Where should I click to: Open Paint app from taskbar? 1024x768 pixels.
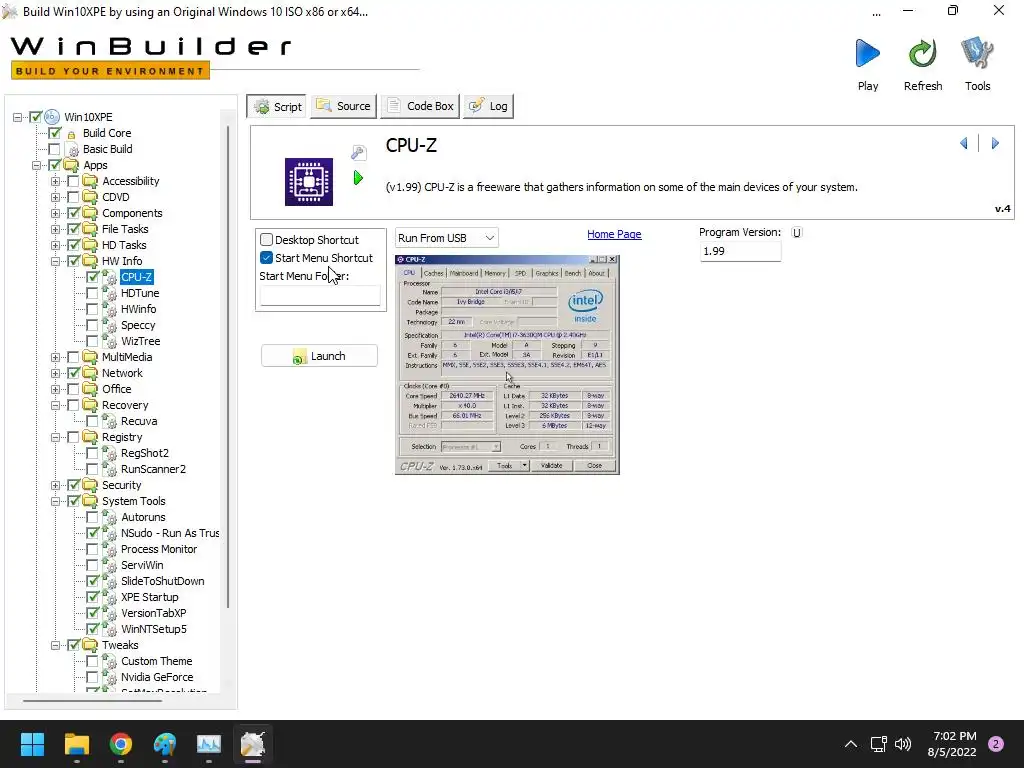[165, 744]
